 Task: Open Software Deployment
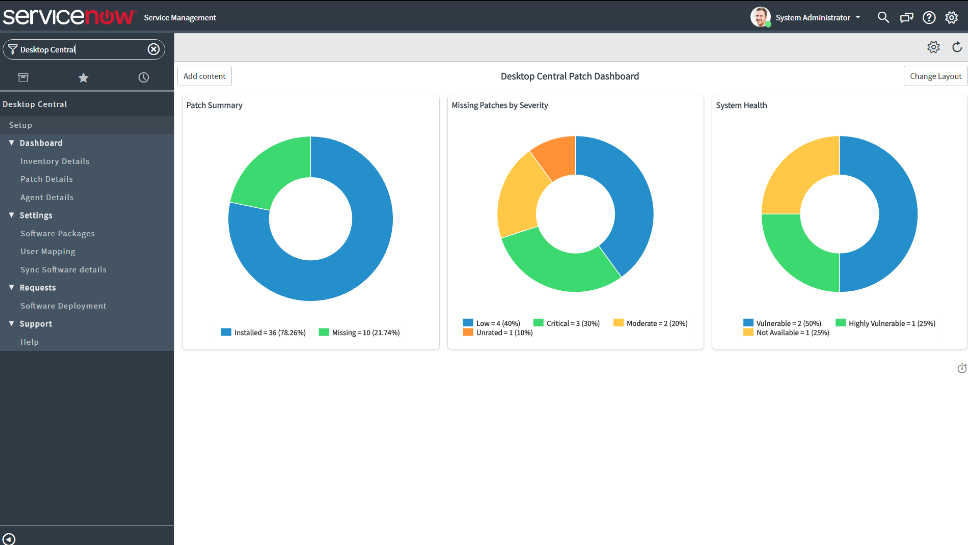point(63,306)
